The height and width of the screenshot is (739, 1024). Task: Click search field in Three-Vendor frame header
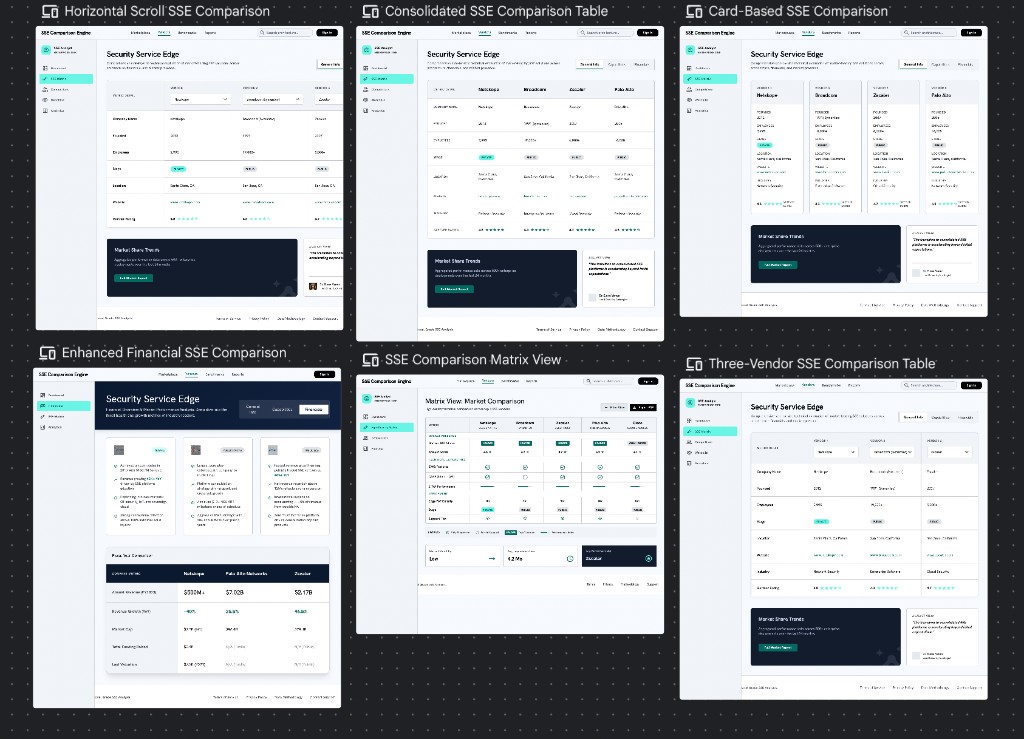(x=929, y=386)
